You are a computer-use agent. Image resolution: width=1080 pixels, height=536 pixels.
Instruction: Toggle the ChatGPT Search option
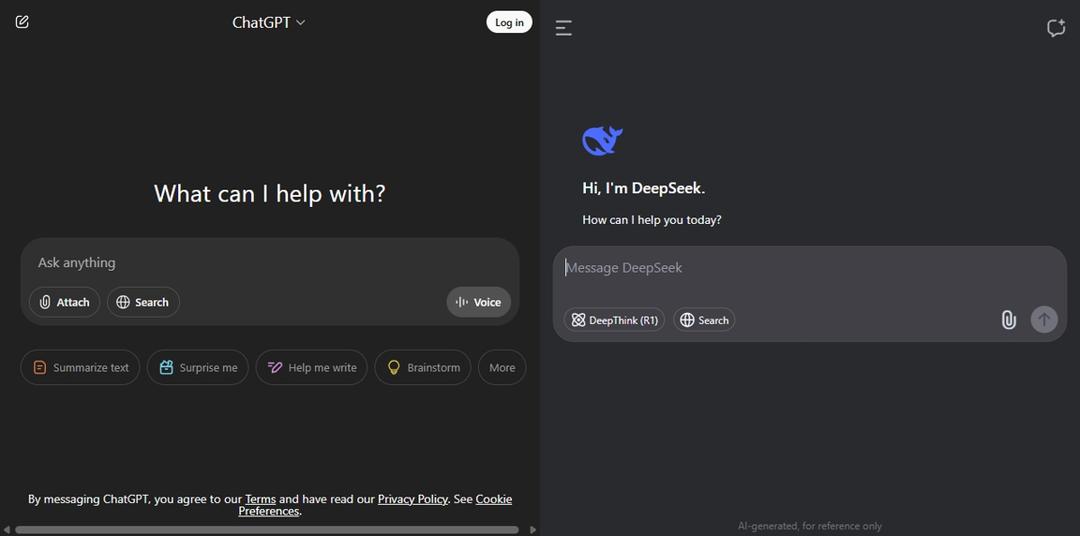click(143, 302)
